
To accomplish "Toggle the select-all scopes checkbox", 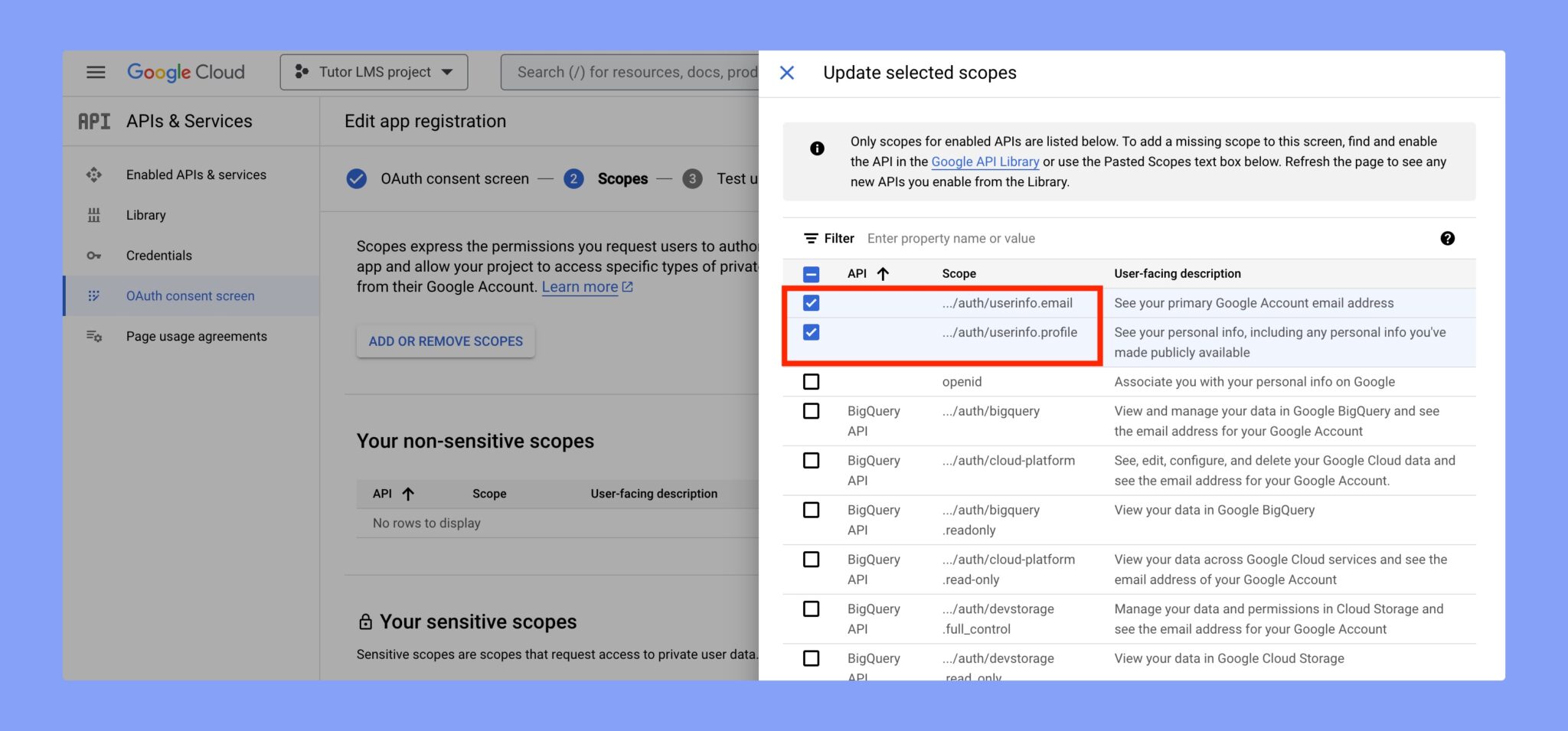I will coord(811,272).
